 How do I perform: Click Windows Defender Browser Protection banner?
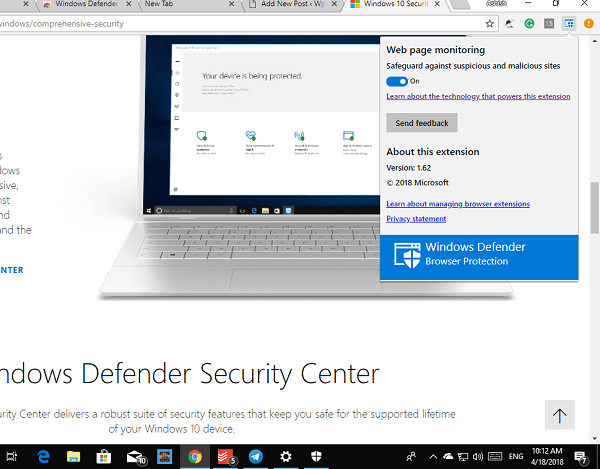click(x=479, y=257)
